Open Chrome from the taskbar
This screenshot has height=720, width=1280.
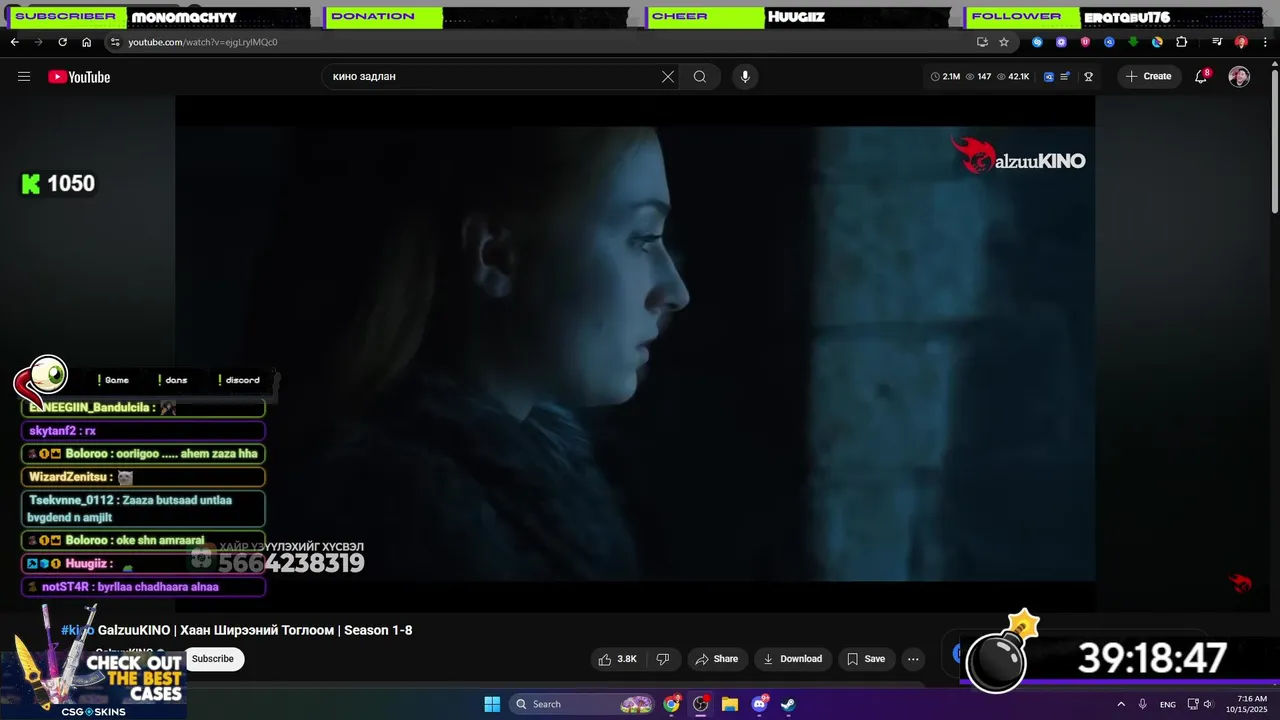[x=672, y=704]
